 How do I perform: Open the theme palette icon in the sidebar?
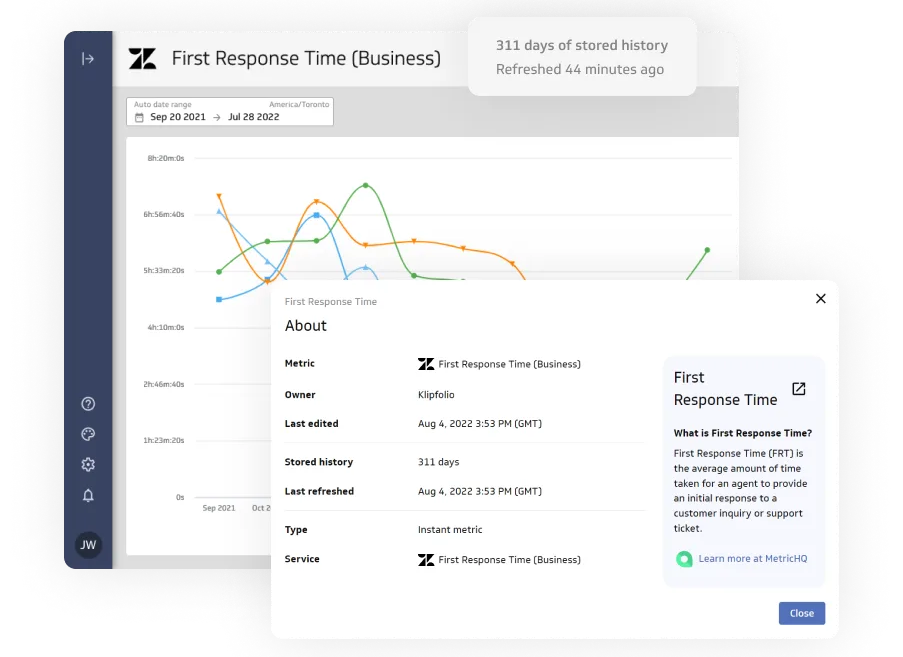tap(88, 434)
